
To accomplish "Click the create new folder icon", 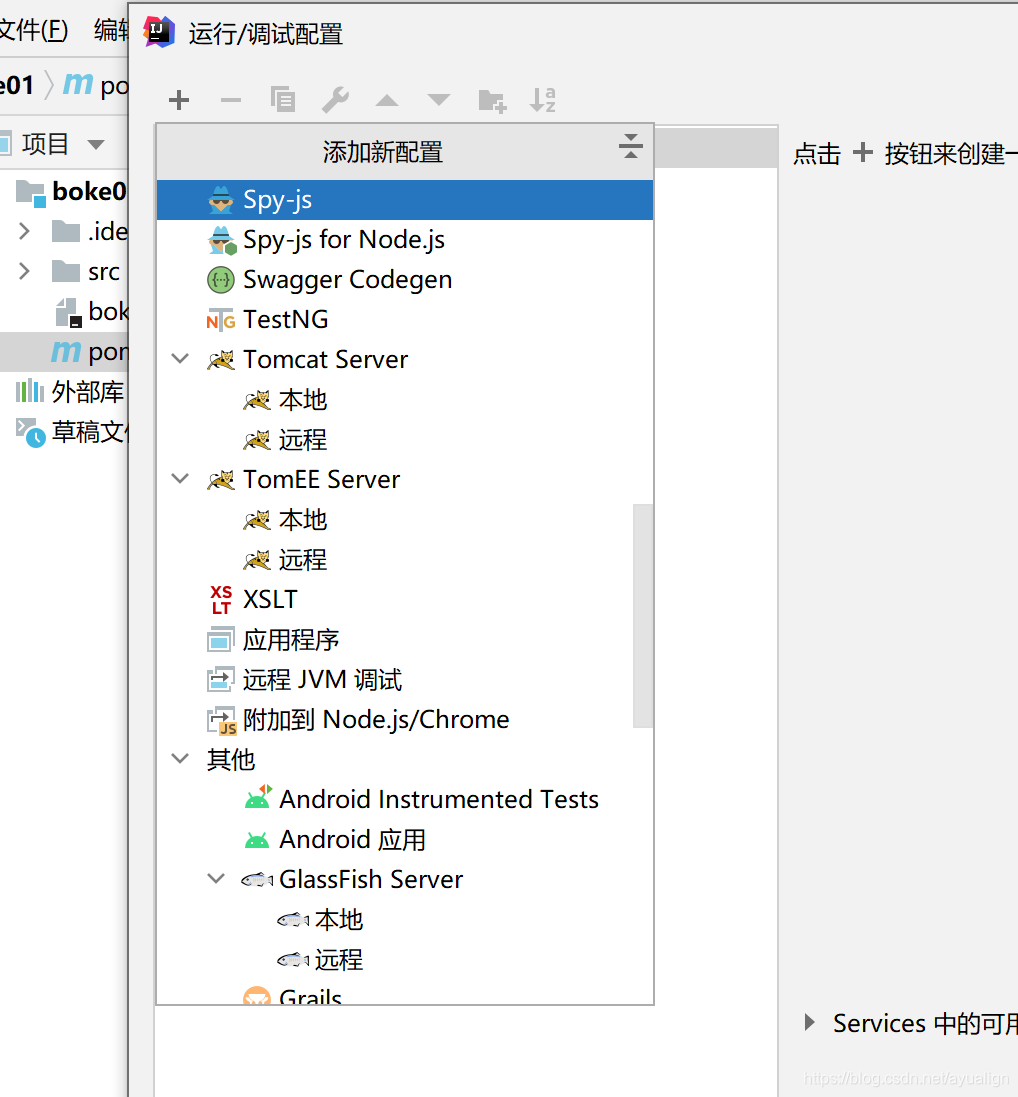I will 492,101.
